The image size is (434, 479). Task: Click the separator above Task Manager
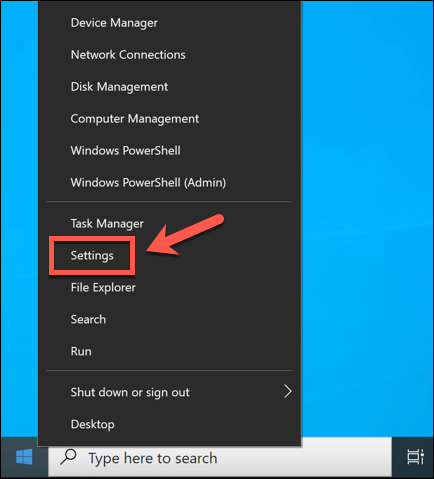click(x=169, y=201)
